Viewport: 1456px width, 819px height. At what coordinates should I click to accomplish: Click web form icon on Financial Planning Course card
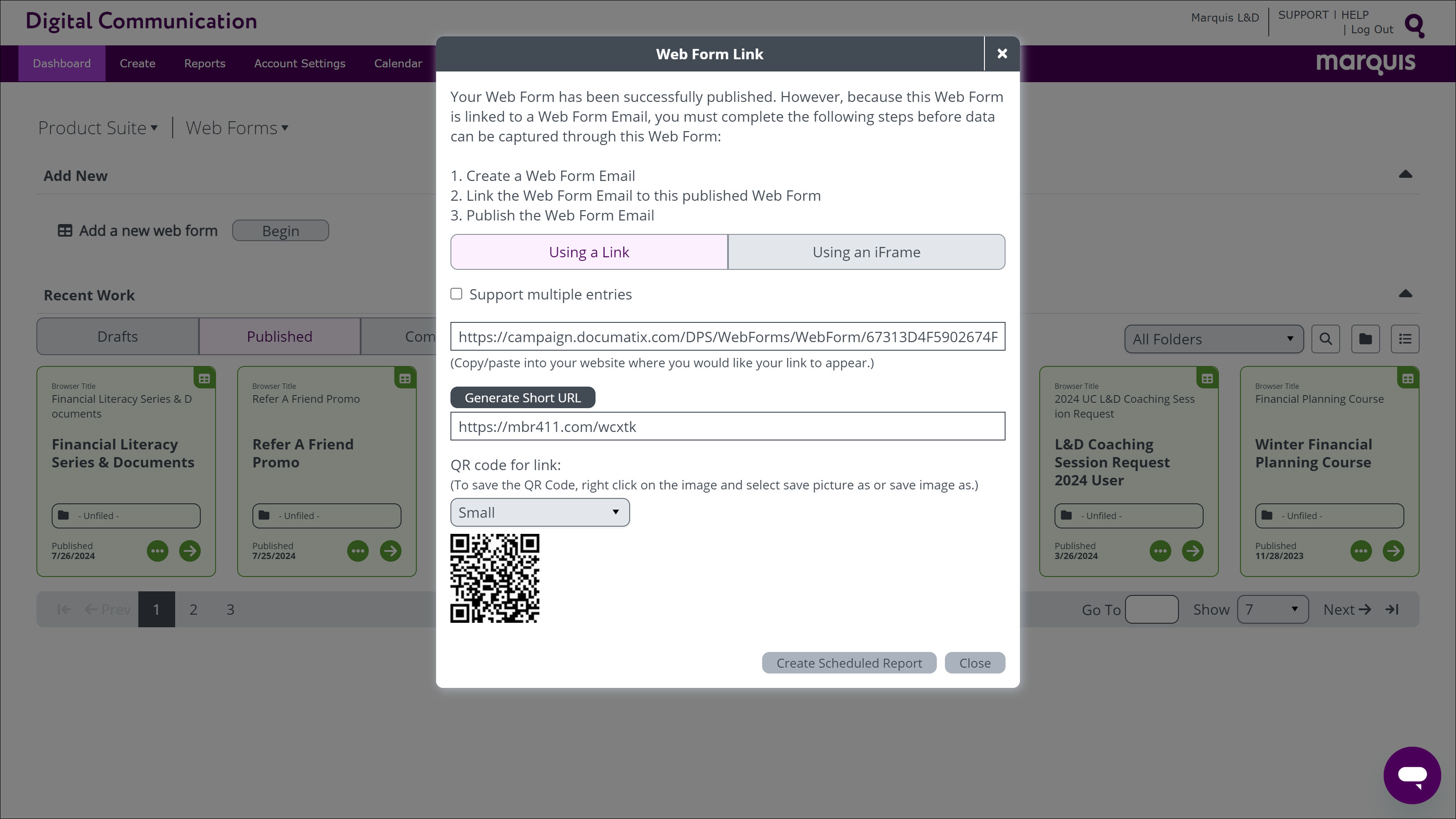(x=1408, y=379)
